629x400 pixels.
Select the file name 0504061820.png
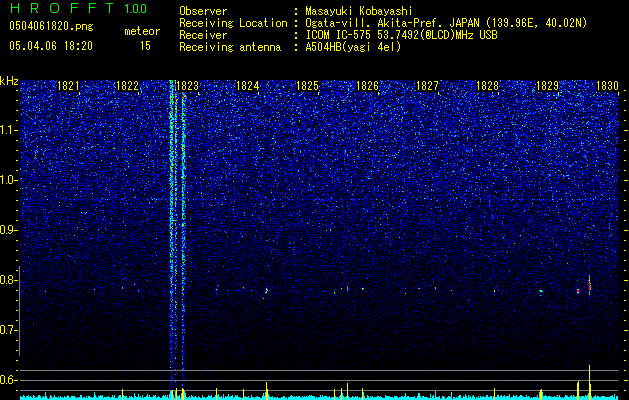pyautogui.click(x=51, y=26)
